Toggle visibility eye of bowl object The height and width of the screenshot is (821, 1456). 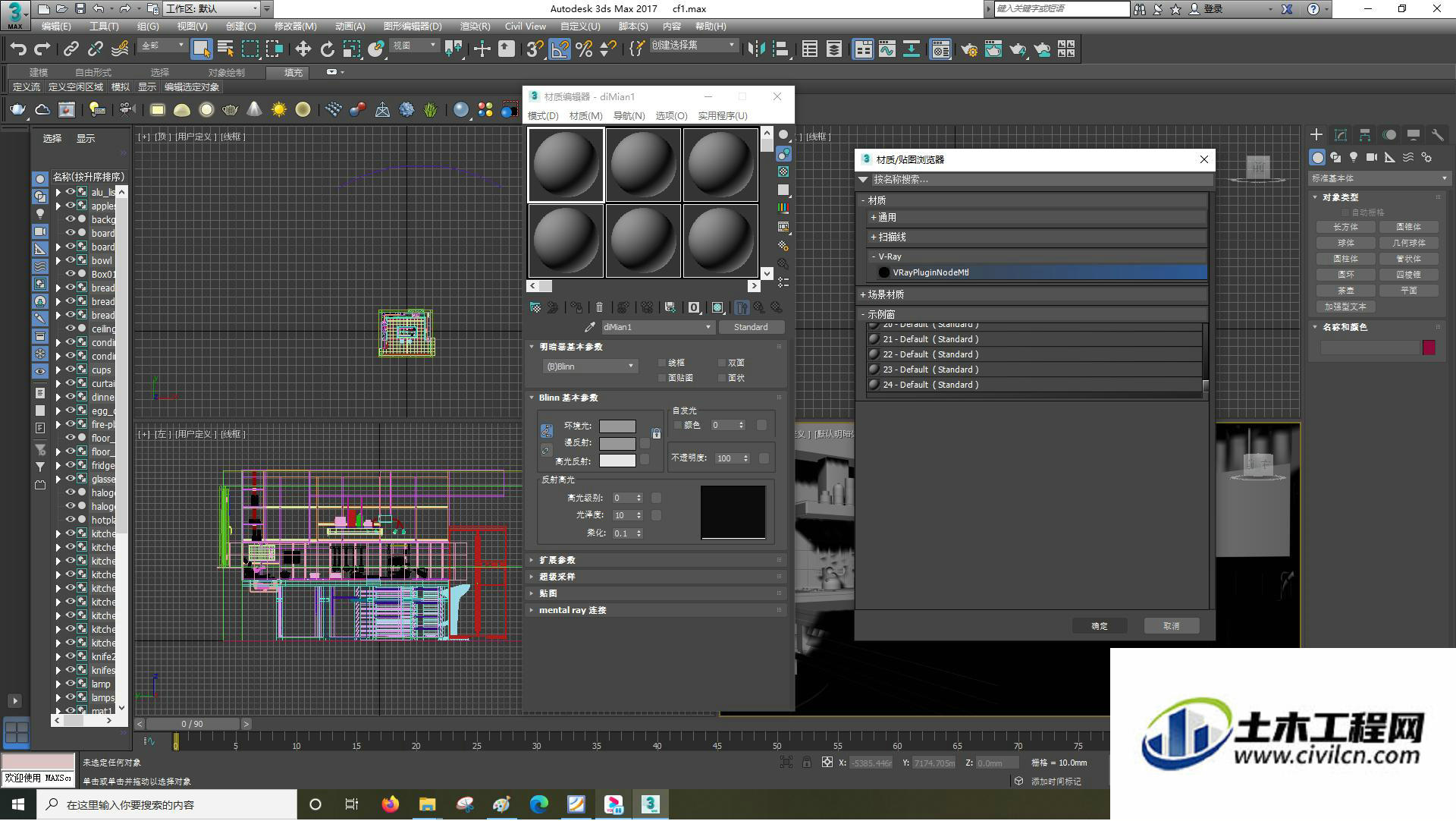71,260
